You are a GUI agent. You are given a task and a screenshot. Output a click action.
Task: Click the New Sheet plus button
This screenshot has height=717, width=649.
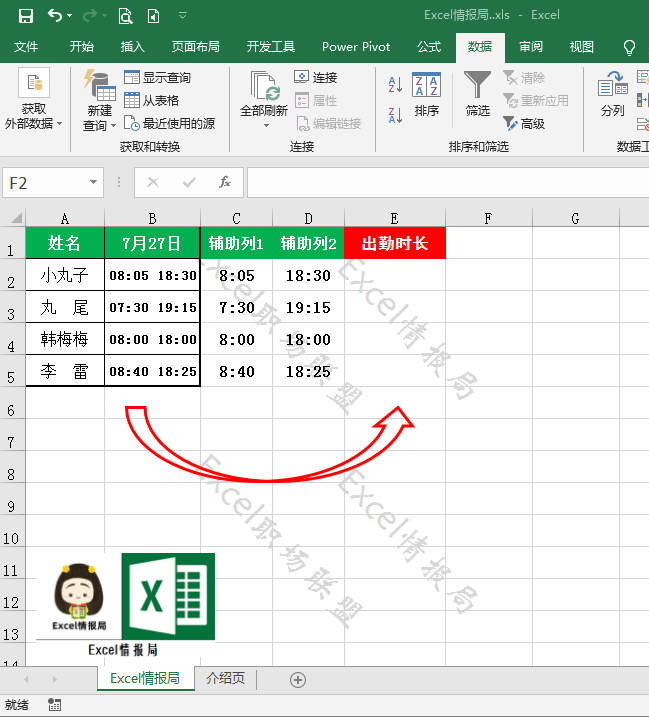[298, 680]
